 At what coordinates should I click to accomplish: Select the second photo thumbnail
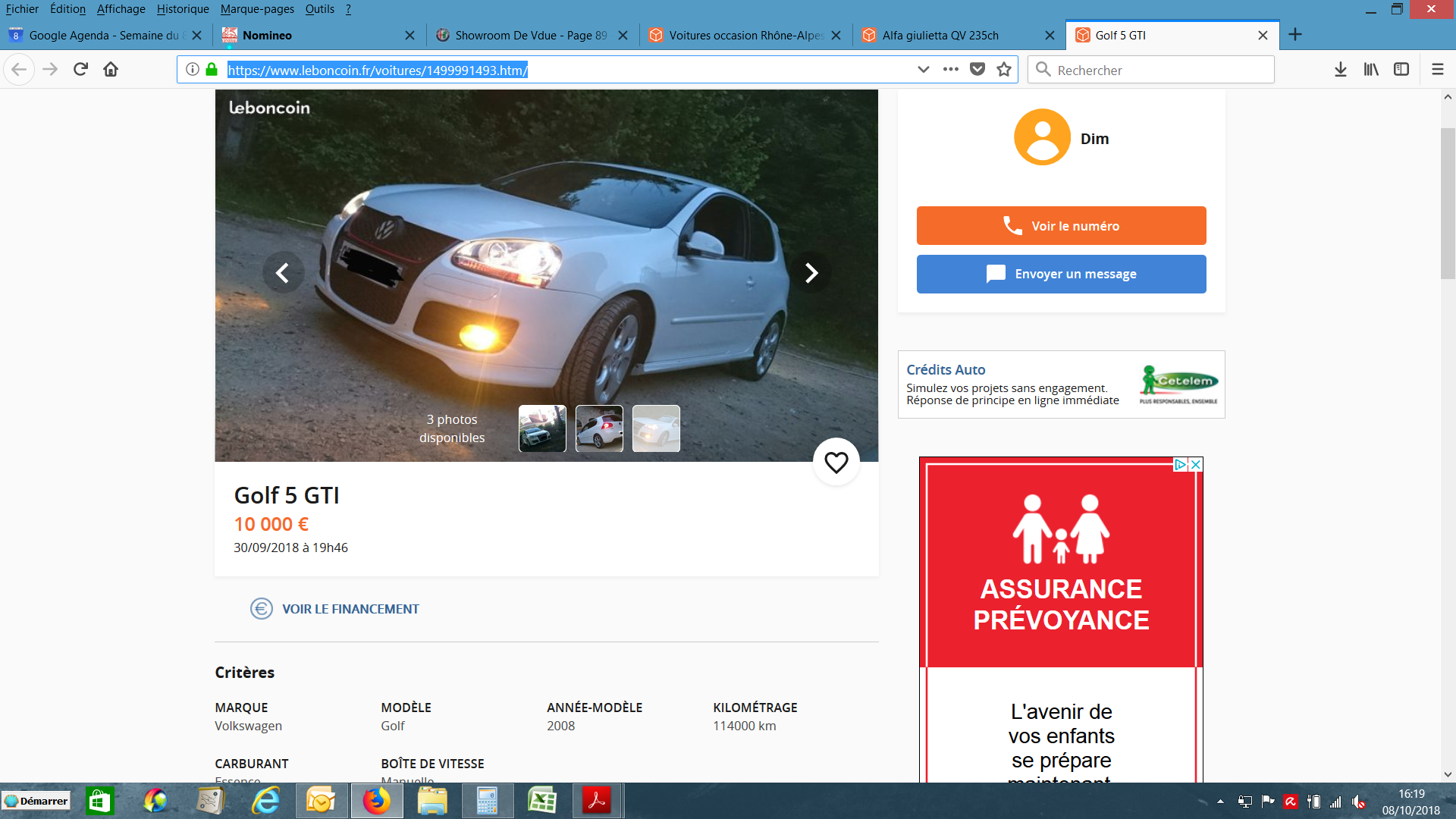(599, 428)
